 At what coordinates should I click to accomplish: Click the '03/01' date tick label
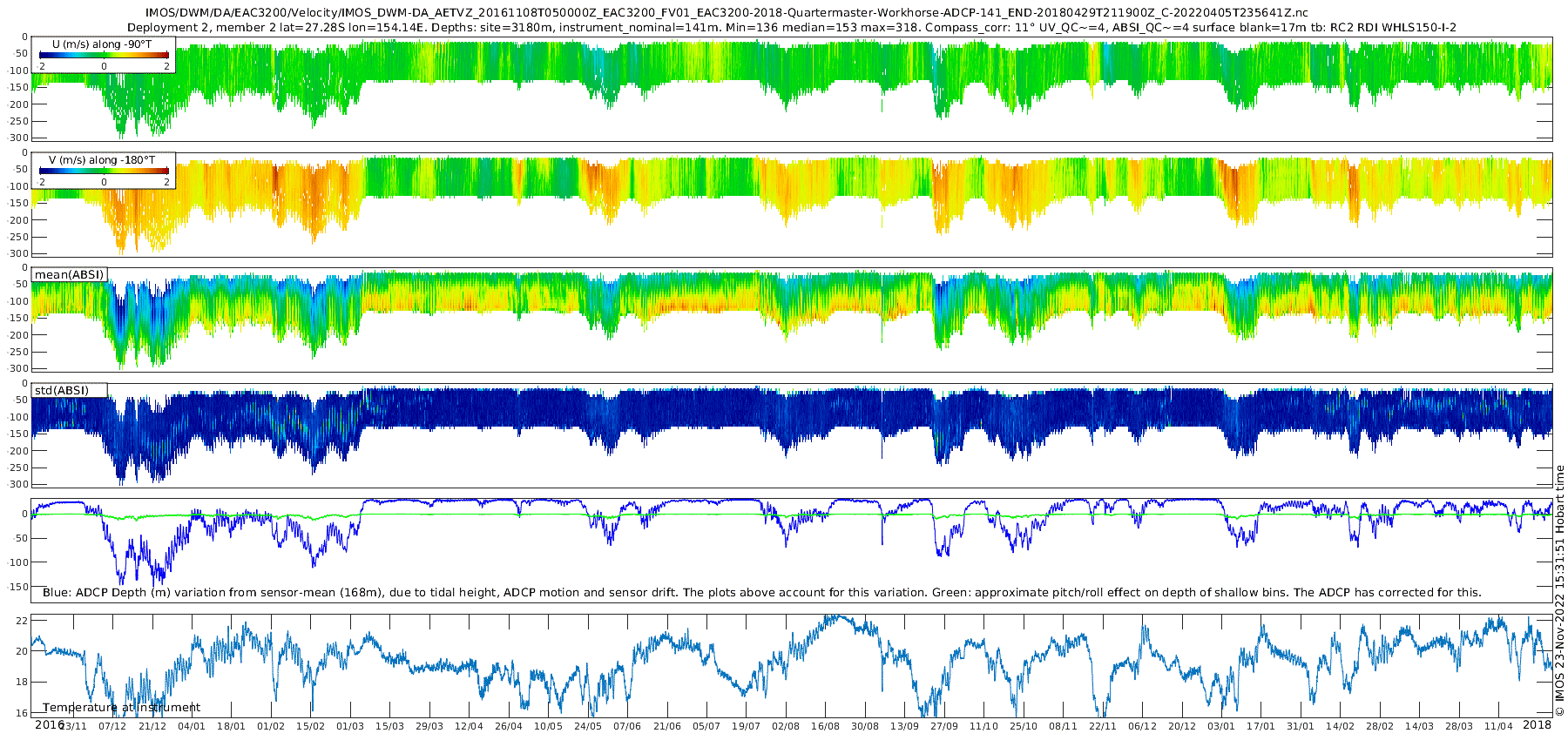pyautogui.click(x=1221, y=726)
